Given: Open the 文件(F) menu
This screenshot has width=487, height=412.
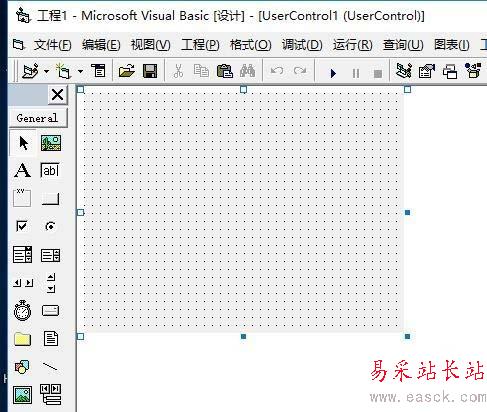Looking at the screenshot, I should click(x=52, y=45).
